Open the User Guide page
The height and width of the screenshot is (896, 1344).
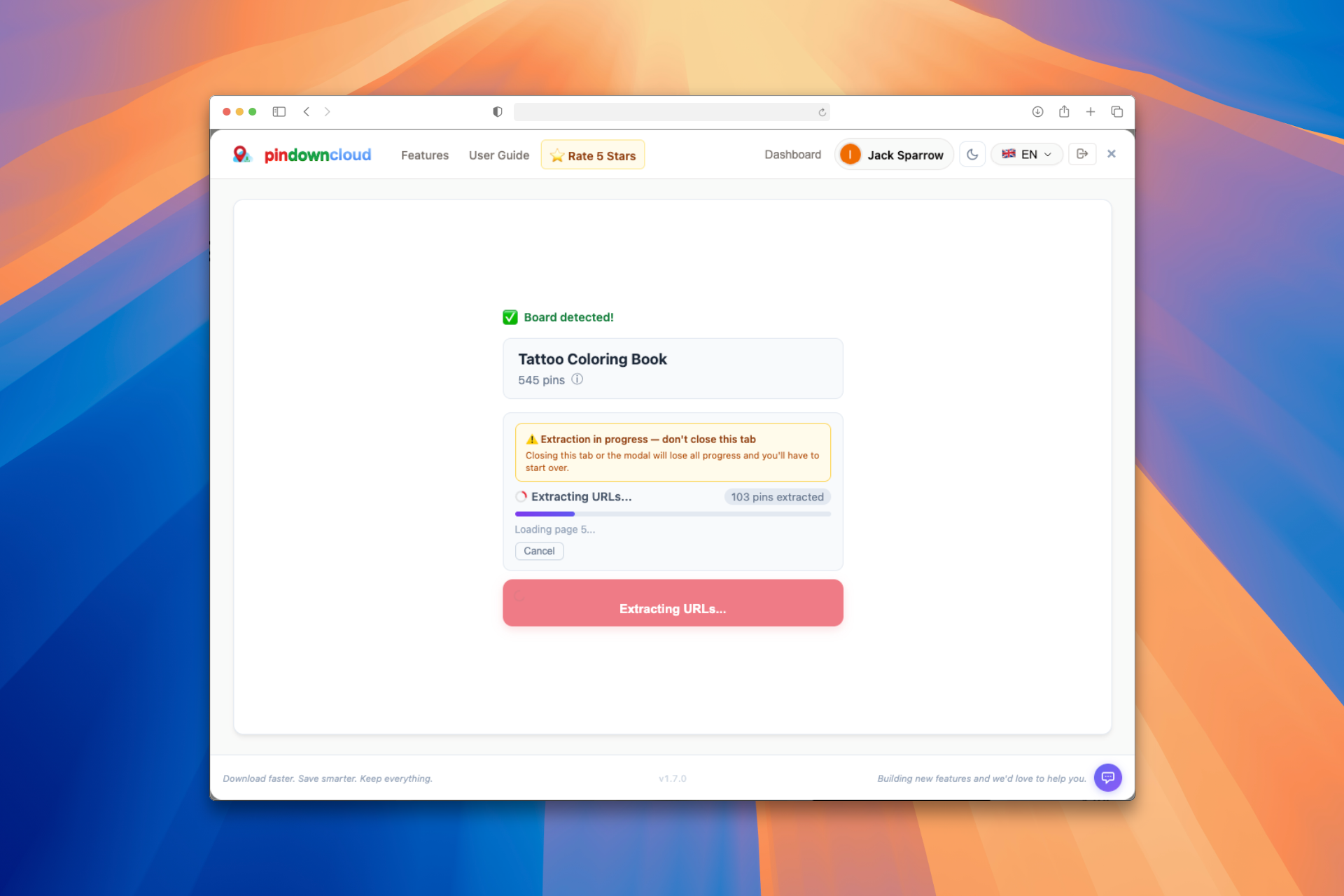point(498,155)
